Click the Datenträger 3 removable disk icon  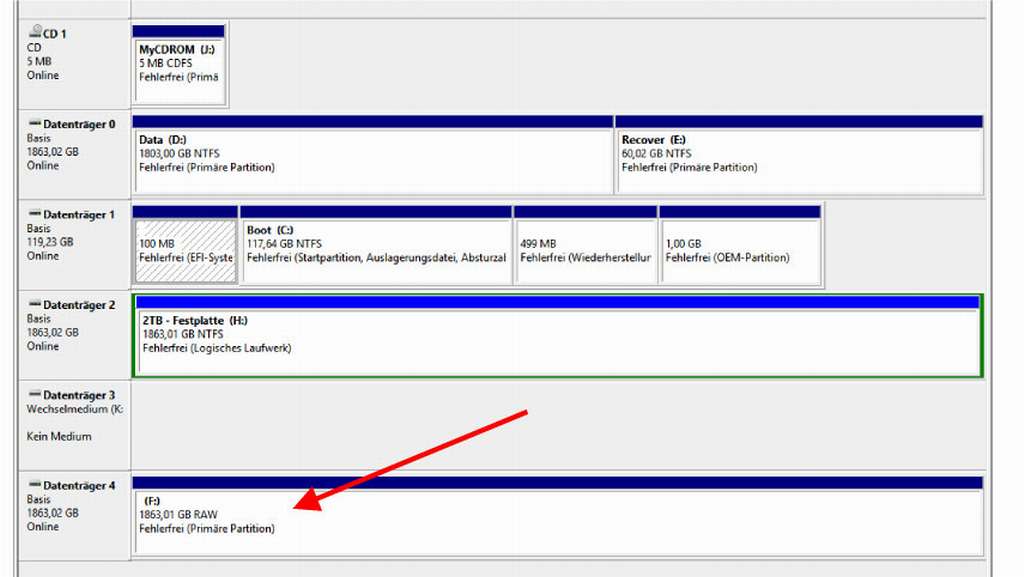34,395
